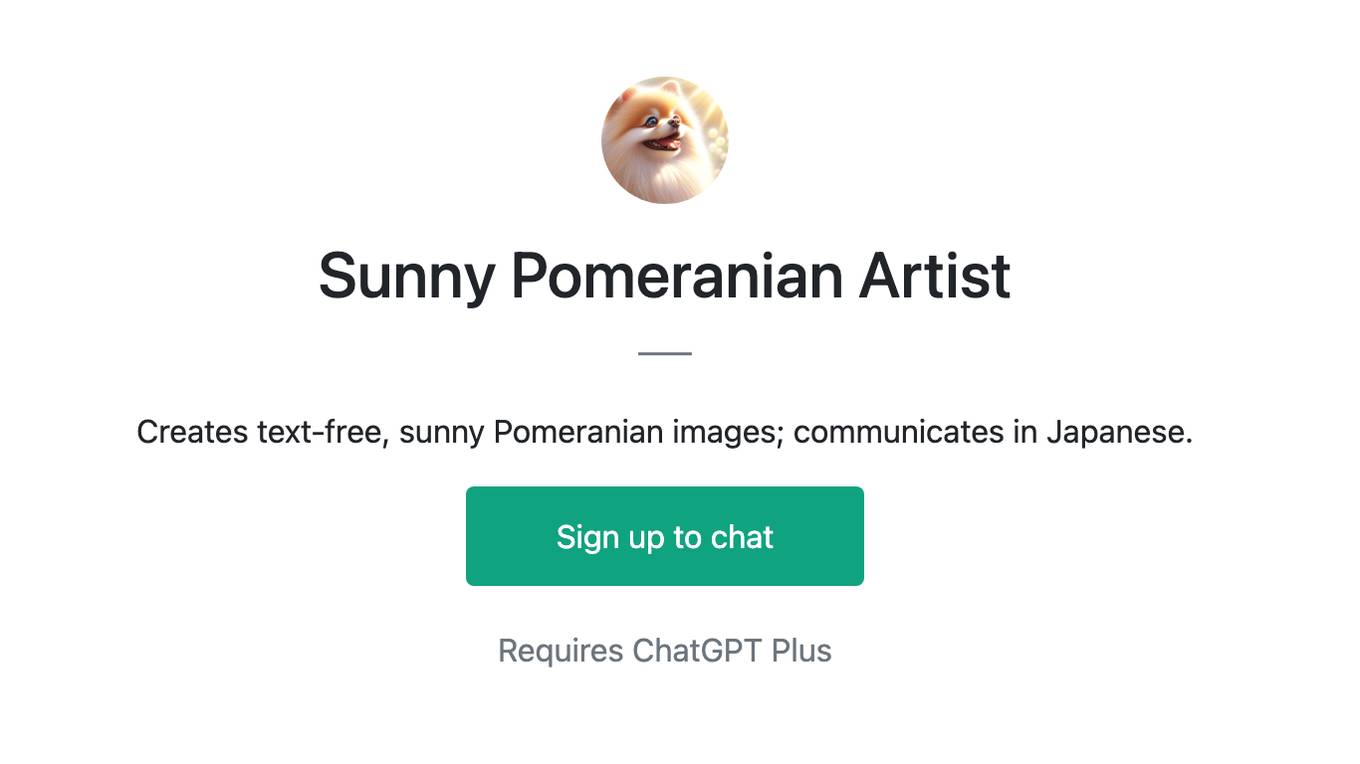Select the Sunny Pomeranian Artist title
1360x764 pixels.
pos(665,276)
